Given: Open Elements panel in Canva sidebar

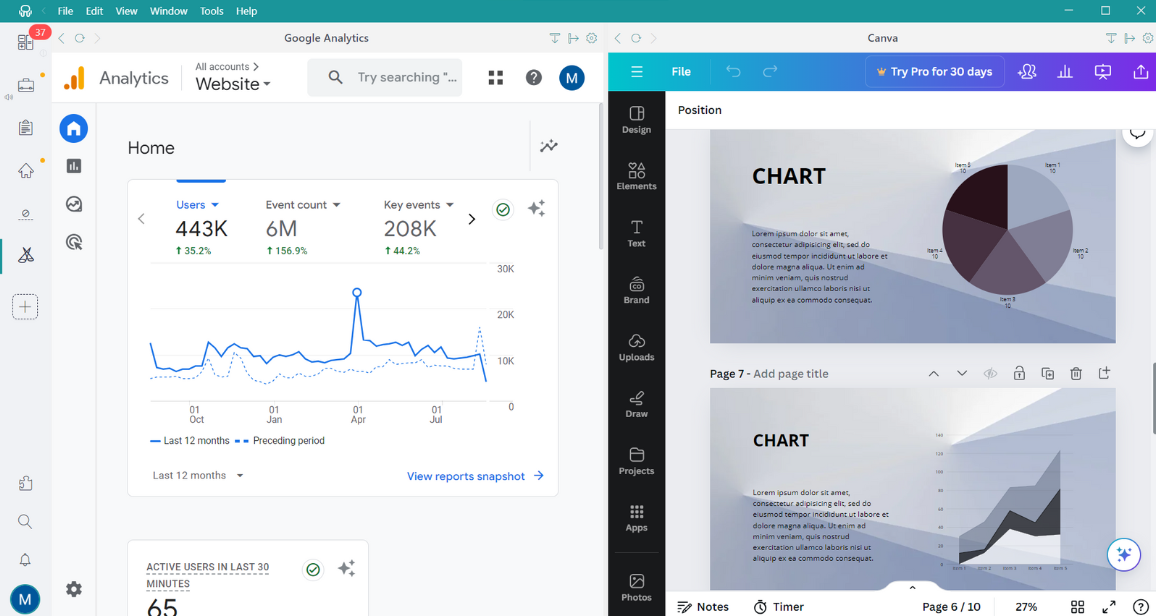Looking at the screenshot, I should [x=636, y=175].
